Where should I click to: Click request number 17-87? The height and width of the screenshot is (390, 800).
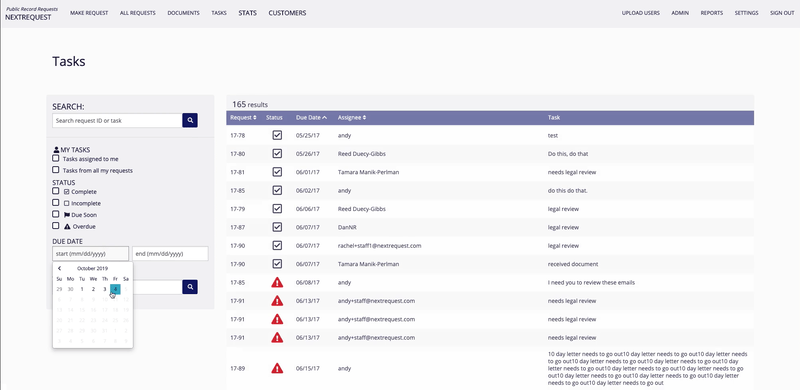pos(238,228)
